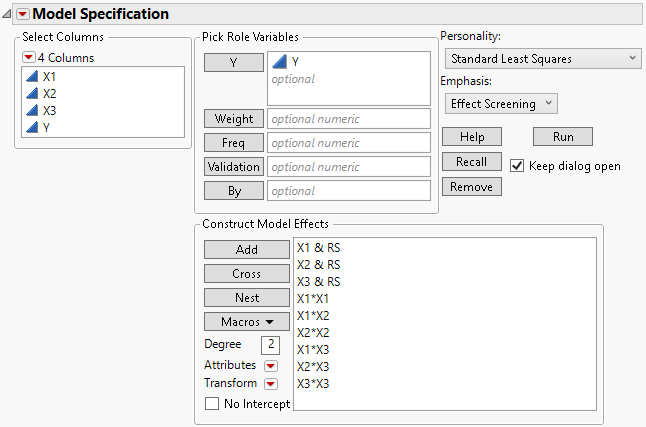
Task: Click the Weight role button
Action: click(234, 119)
